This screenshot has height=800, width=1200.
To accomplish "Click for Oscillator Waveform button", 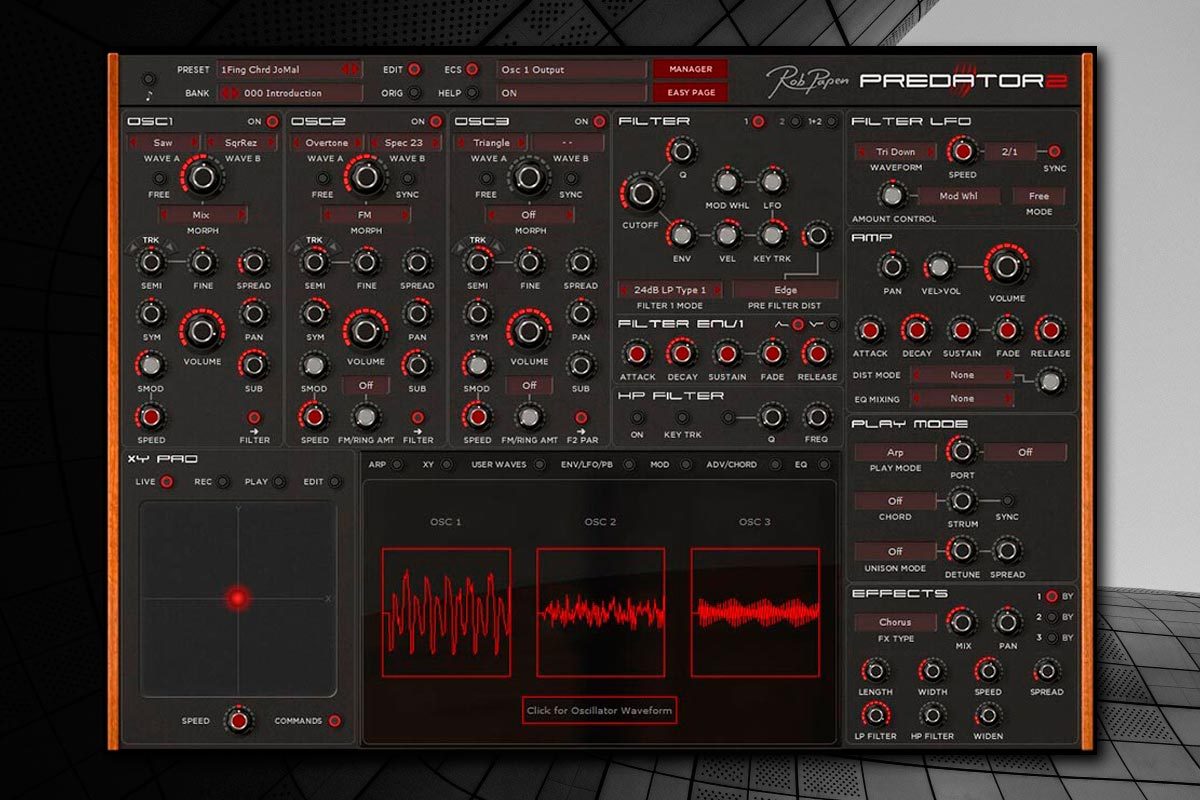I will click(600, 710).
